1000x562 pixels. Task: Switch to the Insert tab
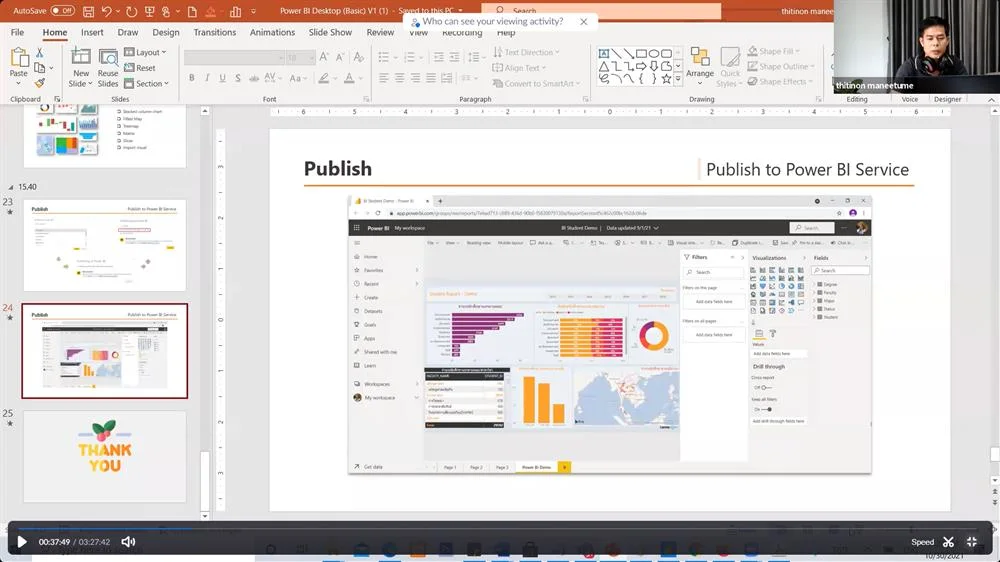click(92, 32)
